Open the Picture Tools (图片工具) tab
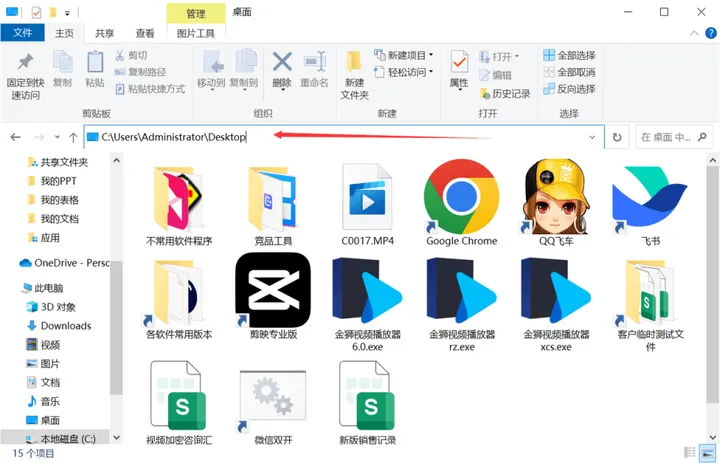Image resolution: width=720 pixels, height=463 pixels. (x=196, y=33)
